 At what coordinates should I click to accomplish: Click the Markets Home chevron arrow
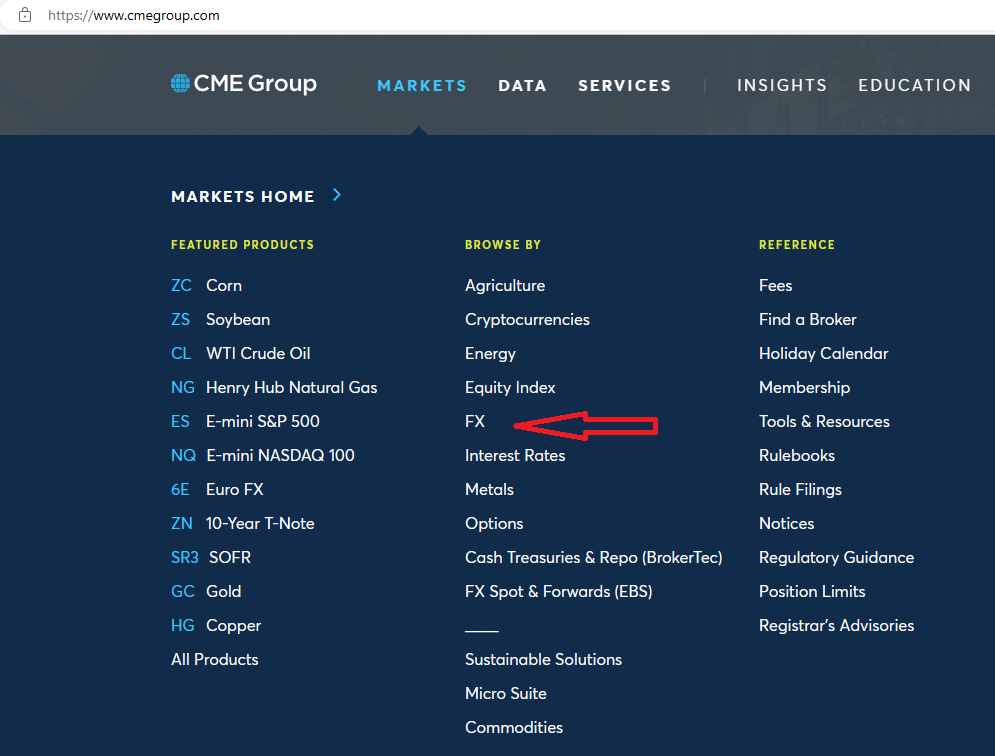click(337, 195)
